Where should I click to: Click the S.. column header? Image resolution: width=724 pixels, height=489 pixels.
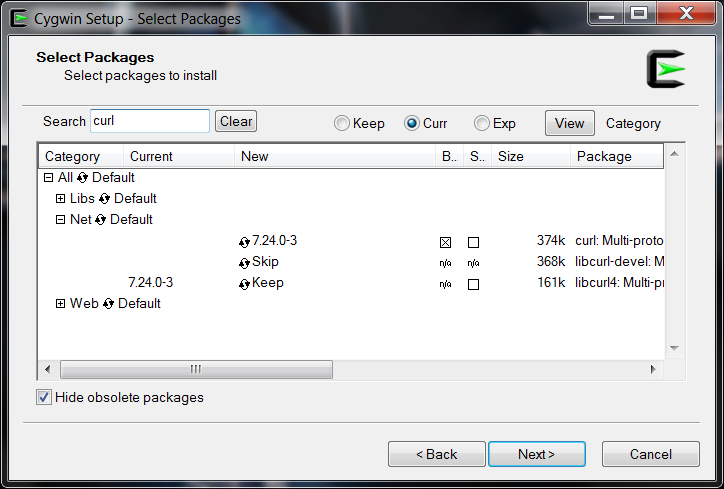coord(477,157)
